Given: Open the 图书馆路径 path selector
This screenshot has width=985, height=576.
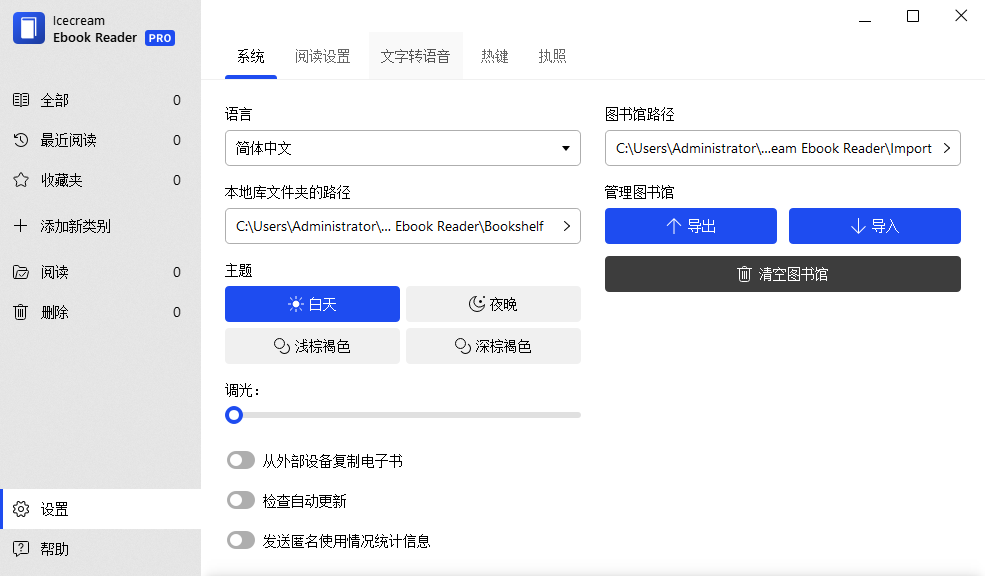Looking at the screenshot, I should (946, 147).
